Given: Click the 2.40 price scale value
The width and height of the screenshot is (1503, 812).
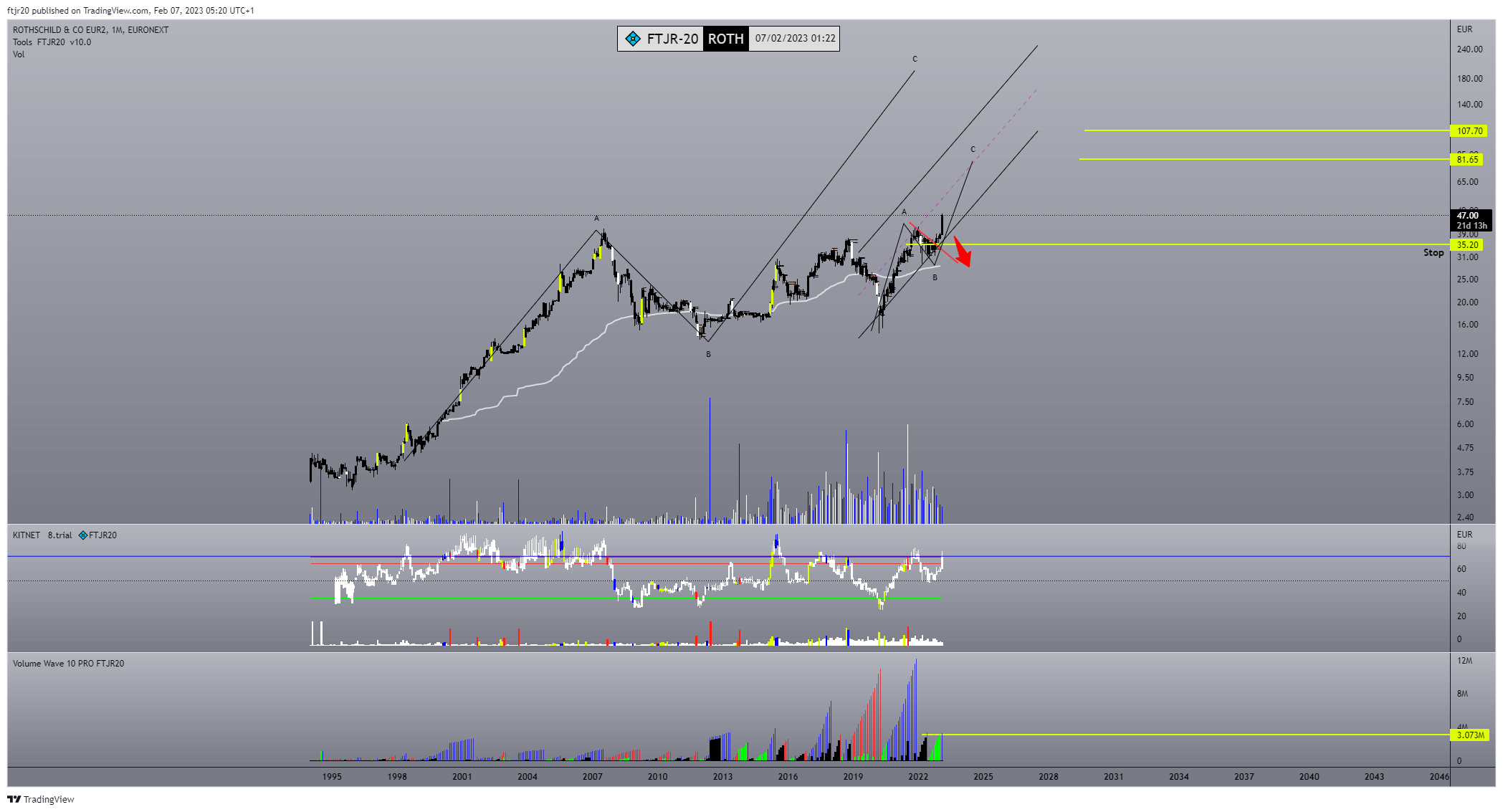Looking at the screenshot, I should 1465,517.
